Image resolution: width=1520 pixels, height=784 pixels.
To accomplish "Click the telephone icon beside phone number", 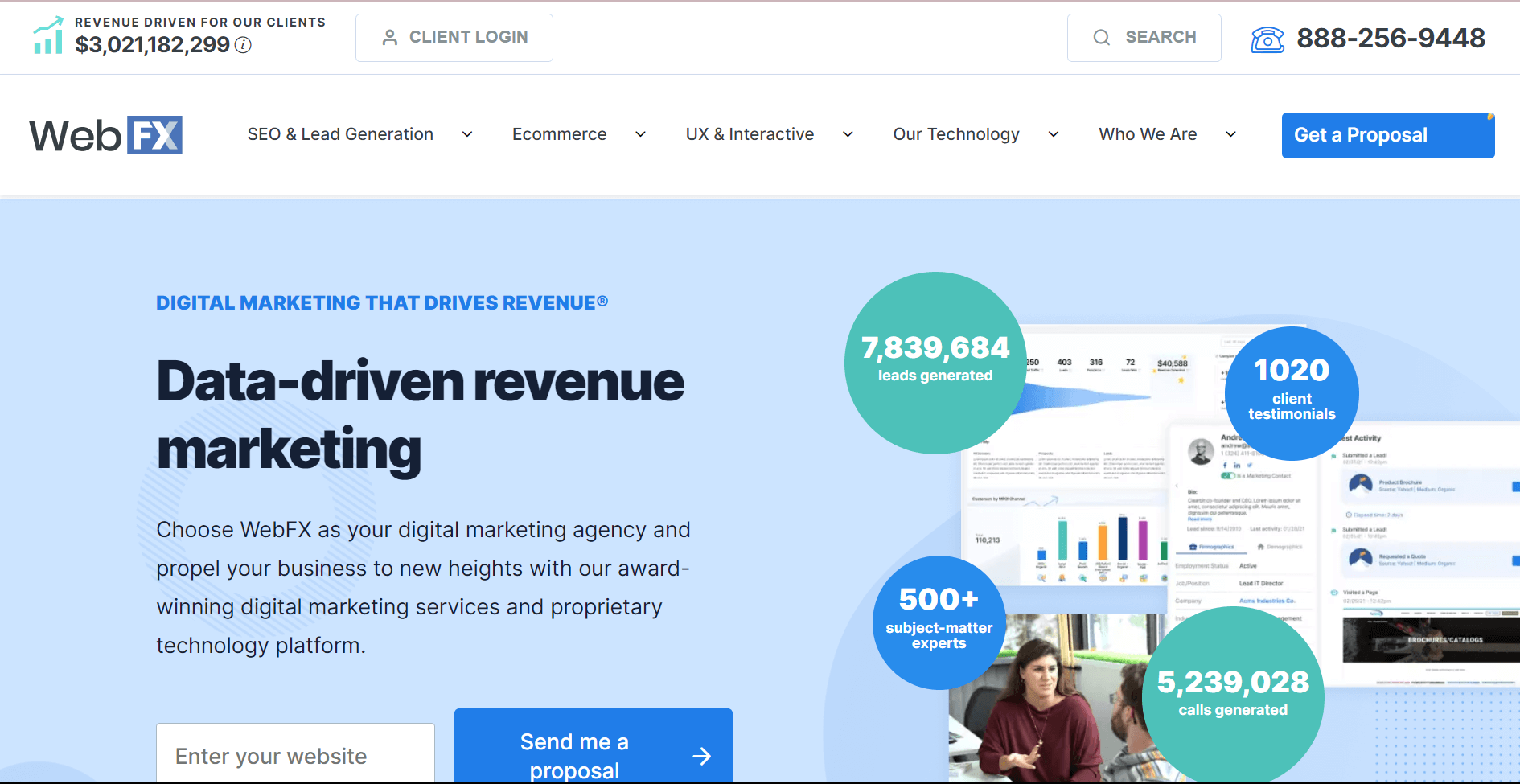I will click(x=1267, y=39).
